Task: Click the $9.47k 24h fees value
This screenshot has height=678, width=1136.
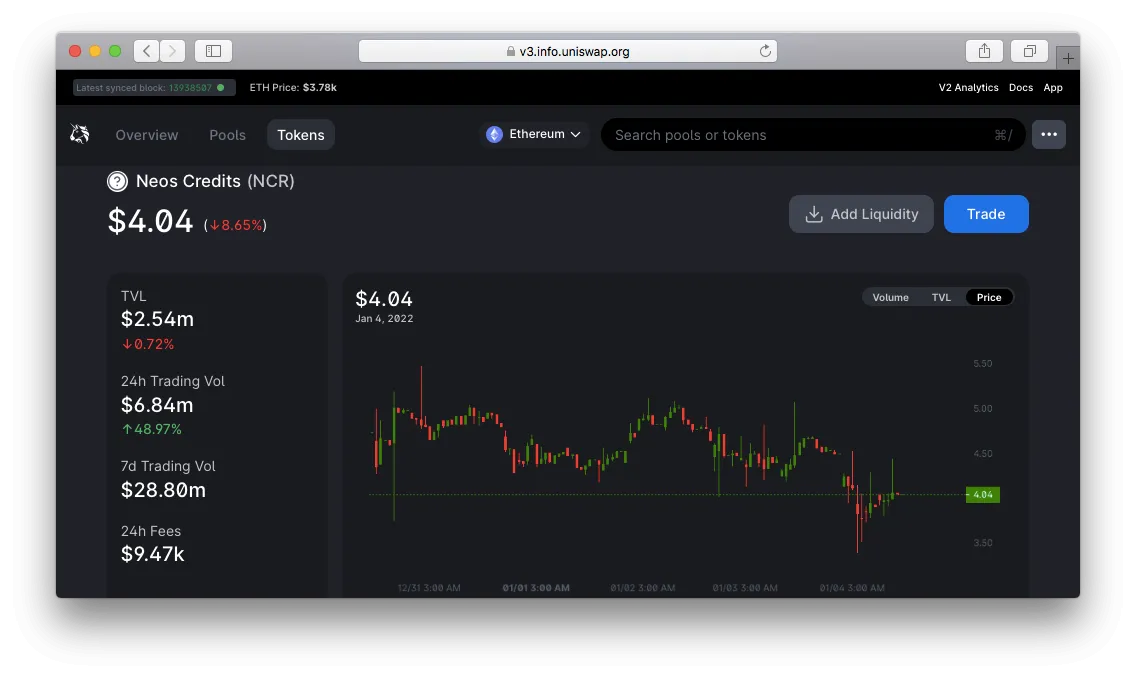Action: (152, 553)
